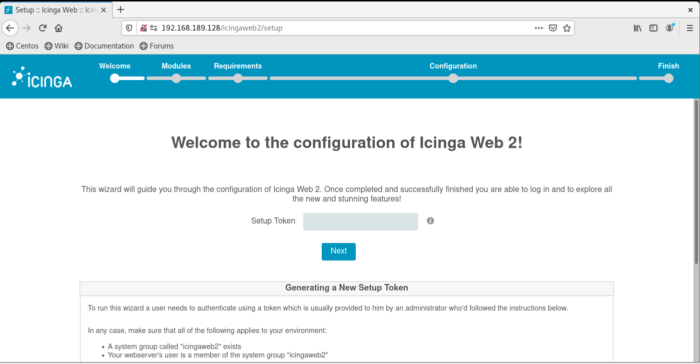Click the Setup Token label
The width and height of the screenshot is (700, 364).
coord(273,221)
